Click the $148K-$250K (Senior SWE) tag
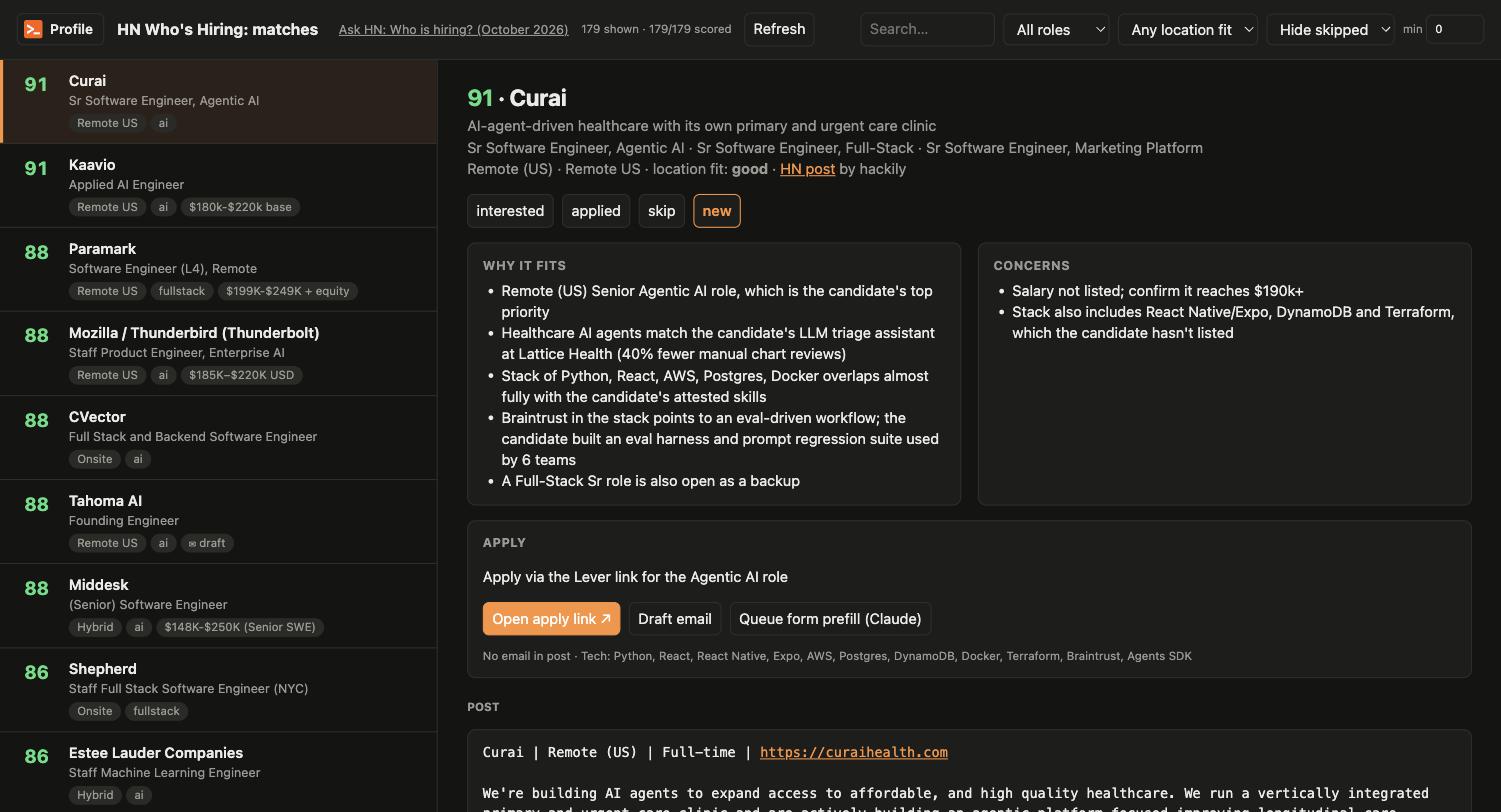 (x=240, y=627)
